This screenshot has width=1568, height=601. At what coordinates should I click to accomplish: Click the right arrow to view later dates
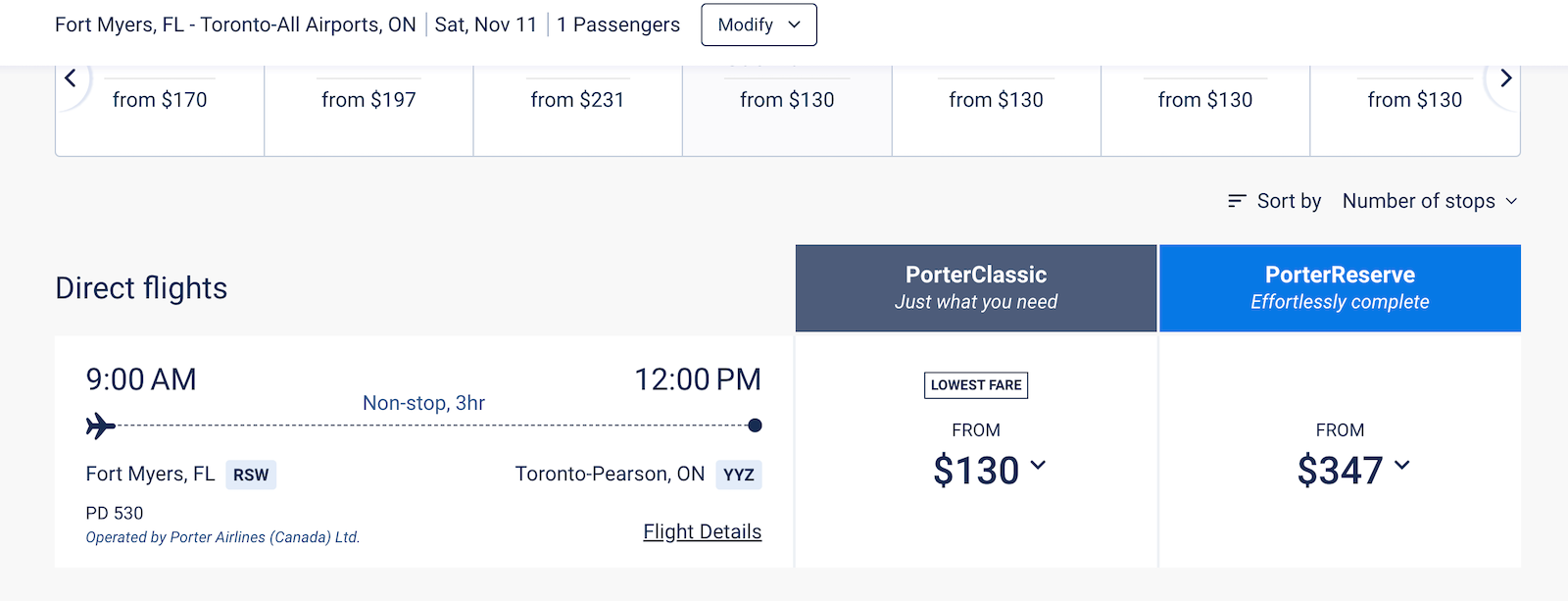(x=1506, y=77)
